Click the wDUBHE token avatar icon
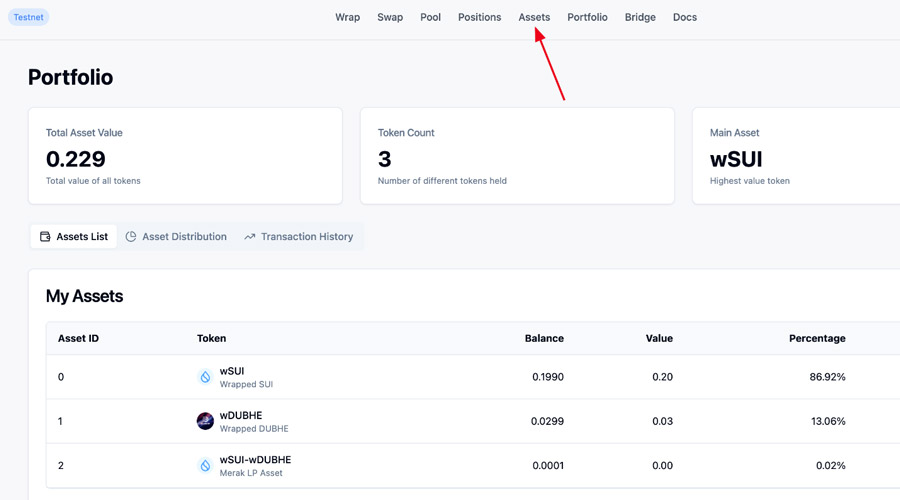The width and height of the screenshot is (900, 500). point(205,421)
